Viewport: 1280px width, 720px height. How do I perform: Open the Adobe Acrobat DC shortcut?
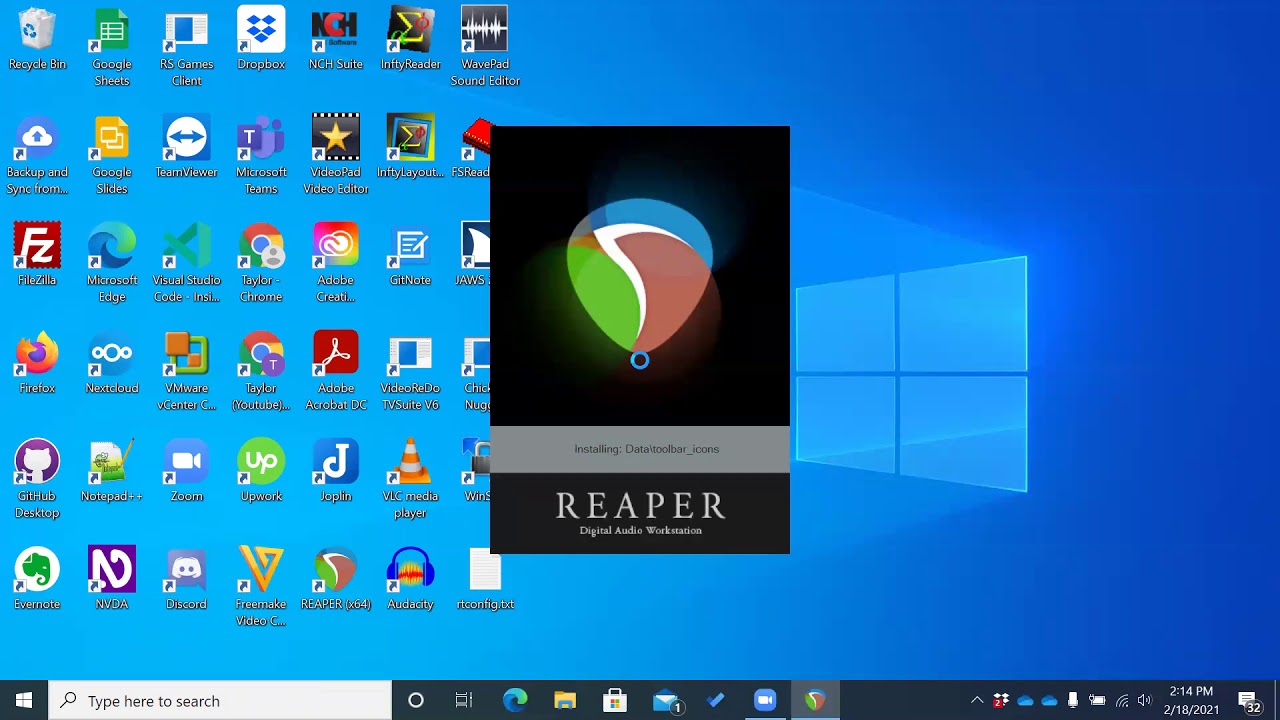335,372
